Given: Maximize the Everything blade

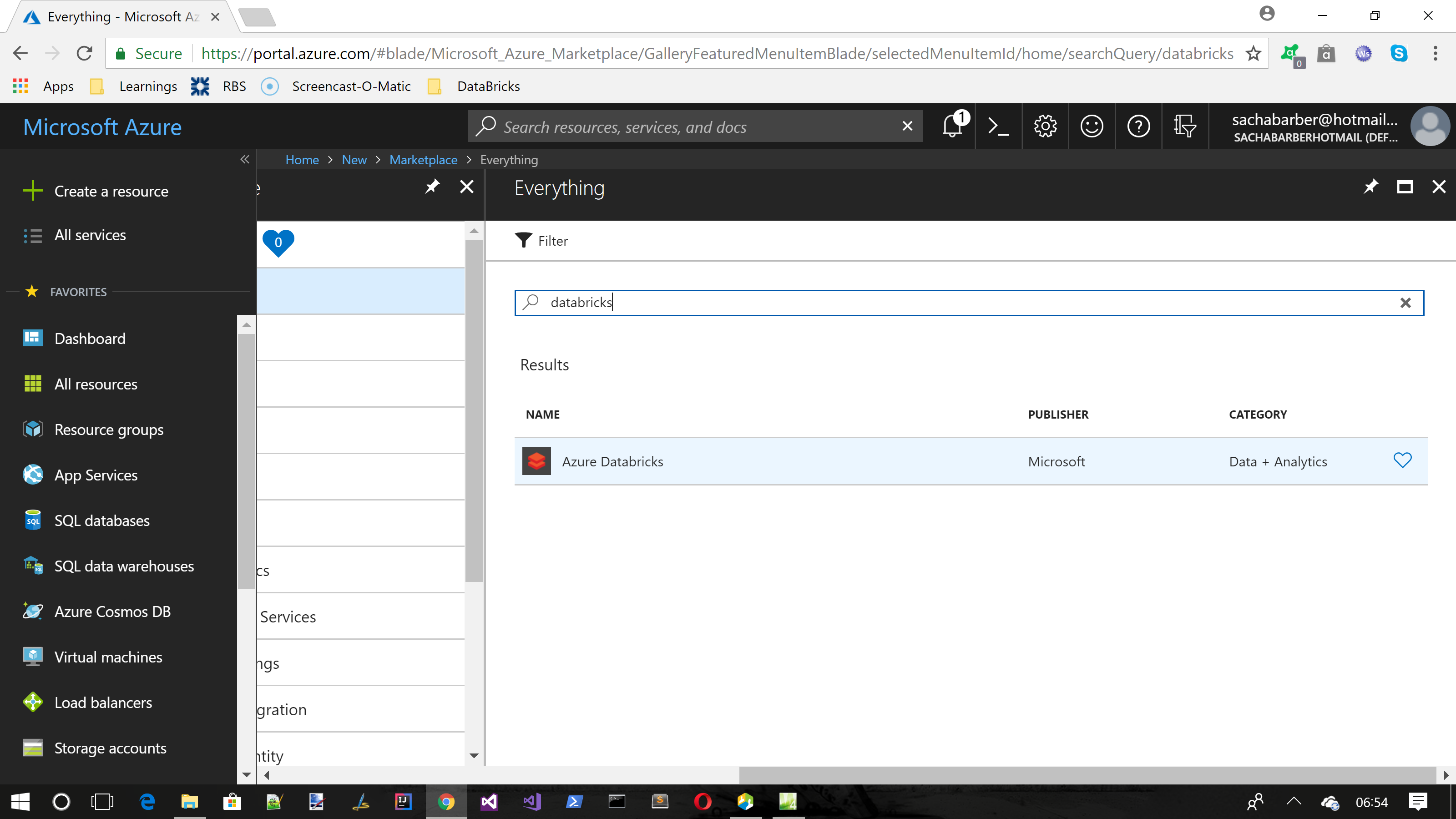Looking at the screenshot, I should [1405, 187].
